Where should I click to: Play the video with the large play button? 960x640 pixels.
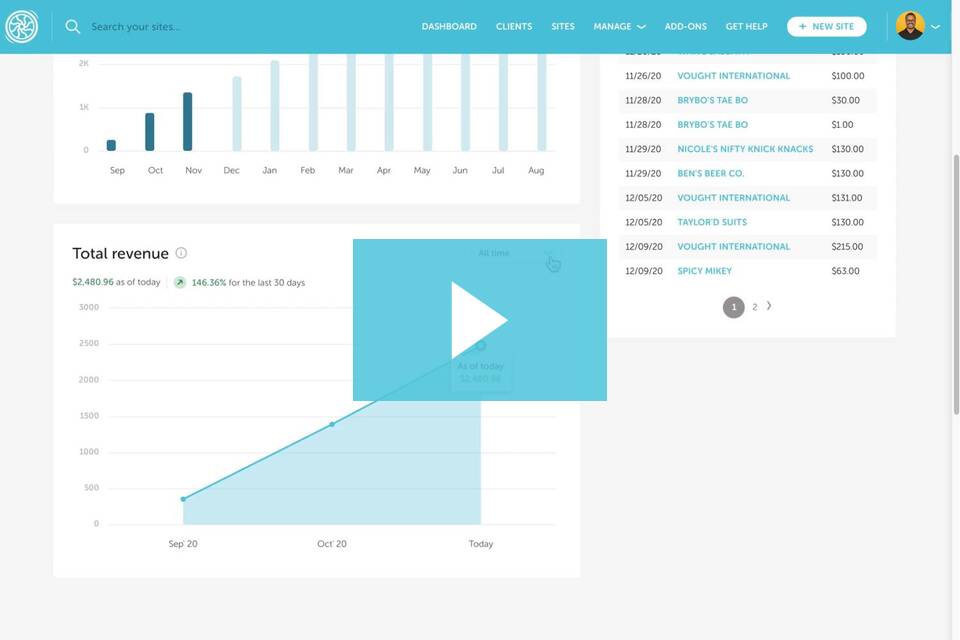pos(479,320)
